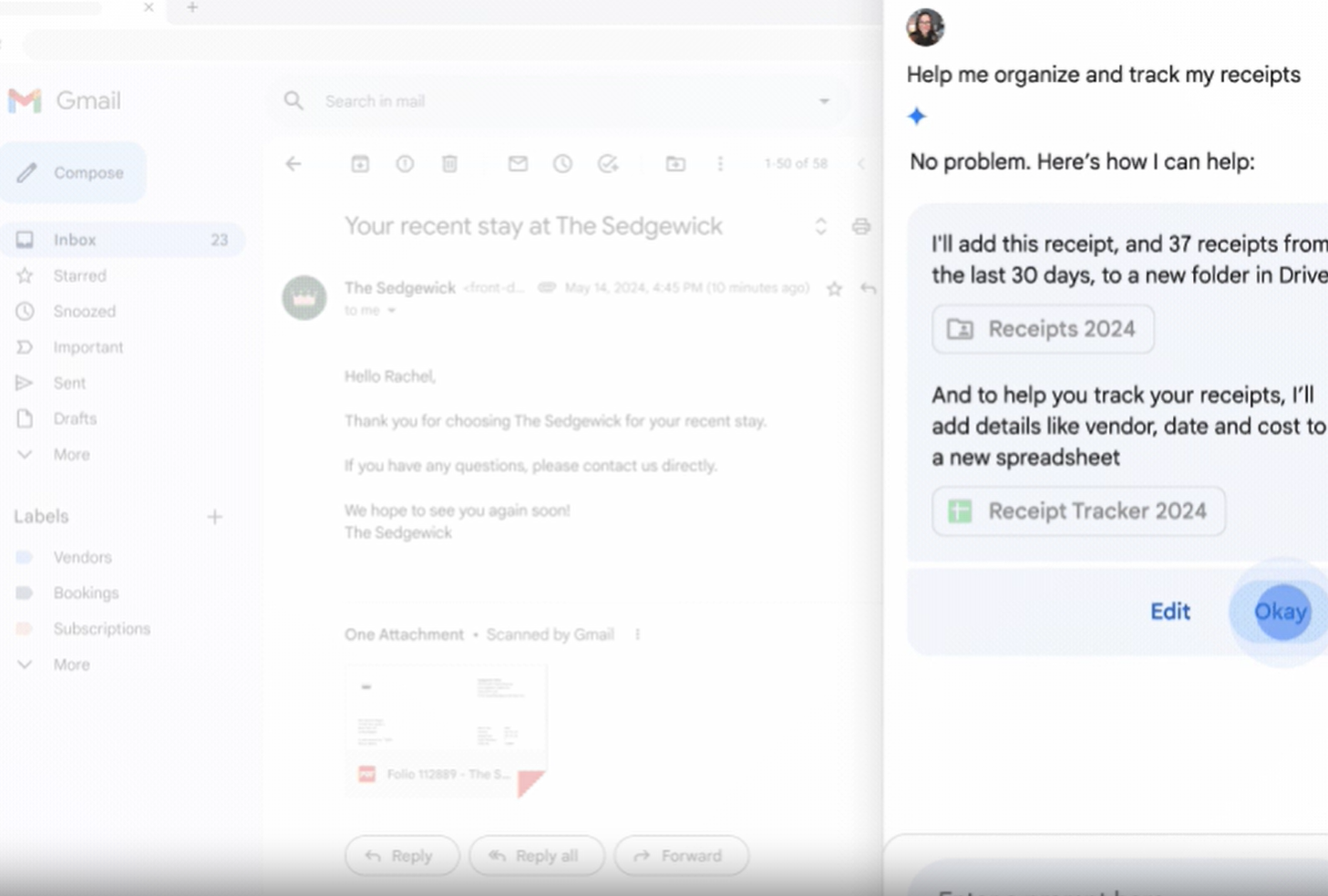1328x896 pixels.
Task: Snooze this email with clock icon
Action: (562, 164)
